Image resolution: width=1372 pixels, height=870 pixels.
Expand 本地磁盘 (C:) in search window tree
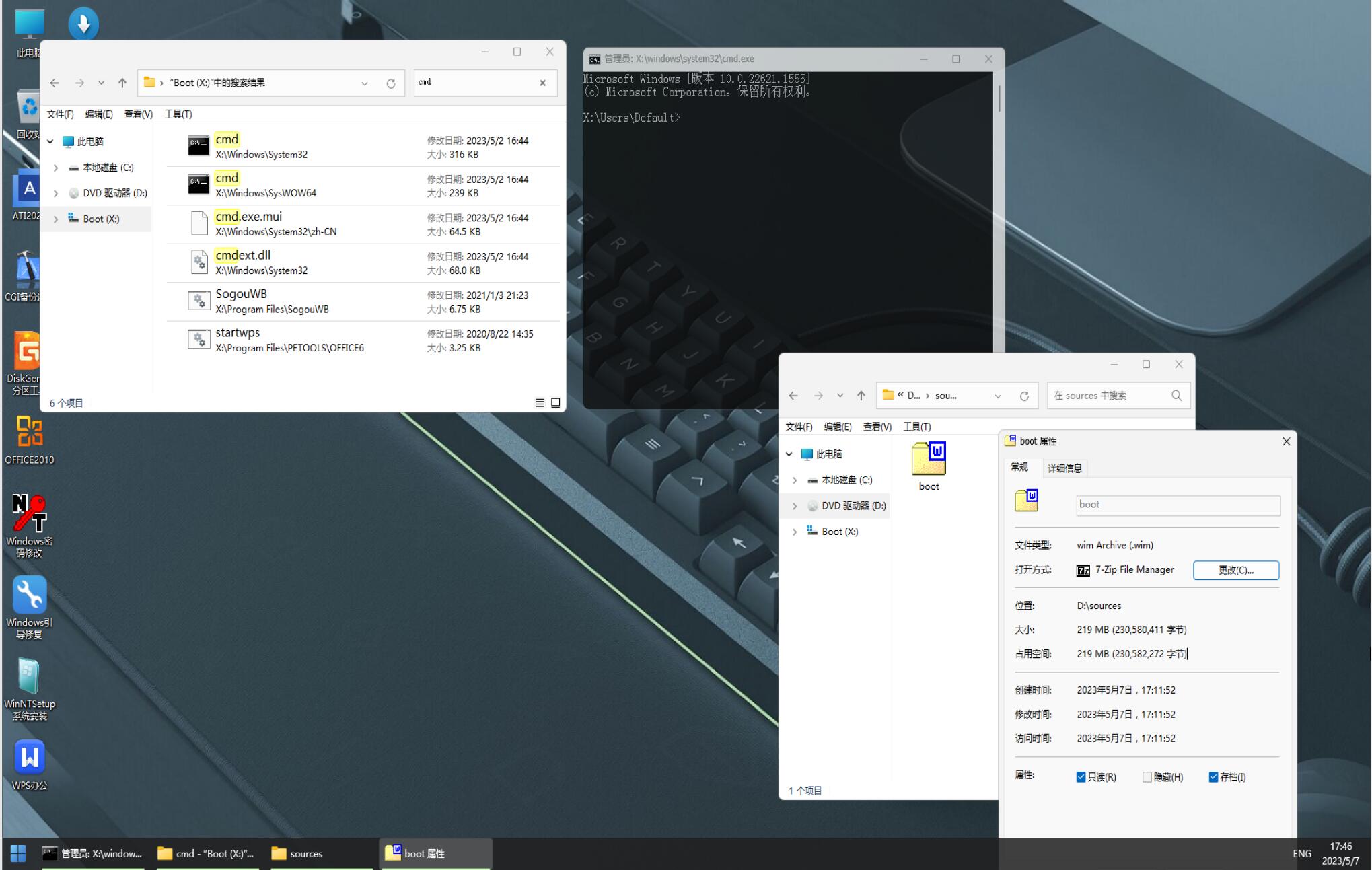(x=56, y=168)
